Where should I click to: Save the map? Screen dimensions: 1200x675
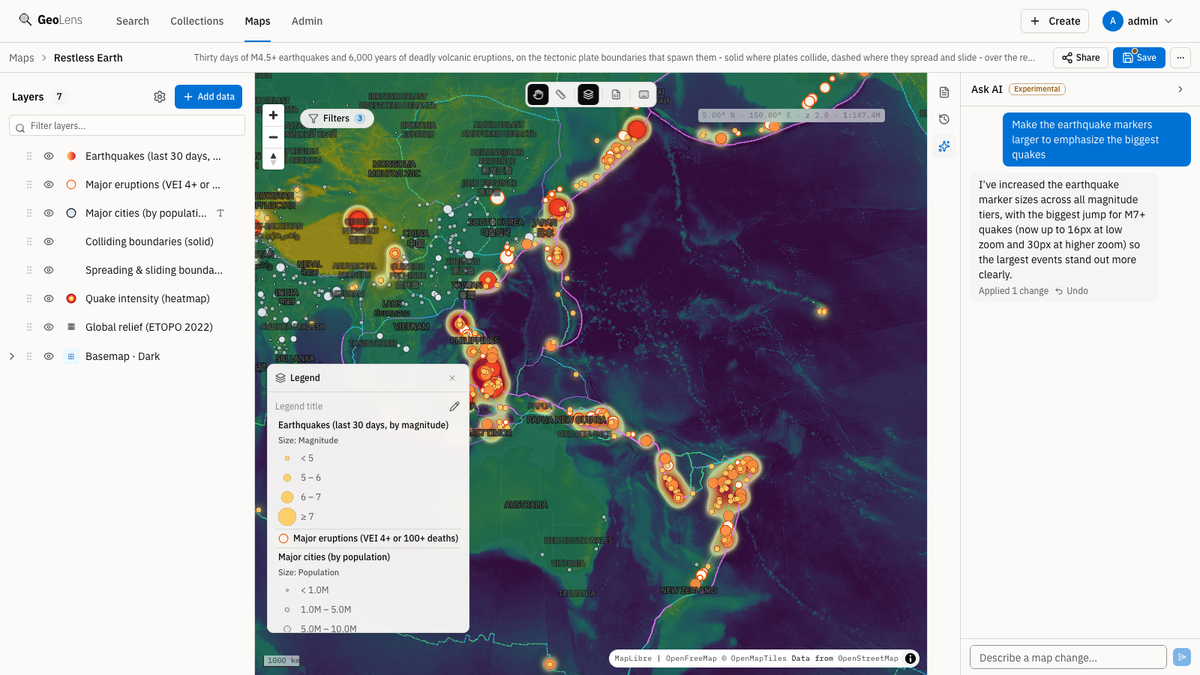[x=1139, y=58]
